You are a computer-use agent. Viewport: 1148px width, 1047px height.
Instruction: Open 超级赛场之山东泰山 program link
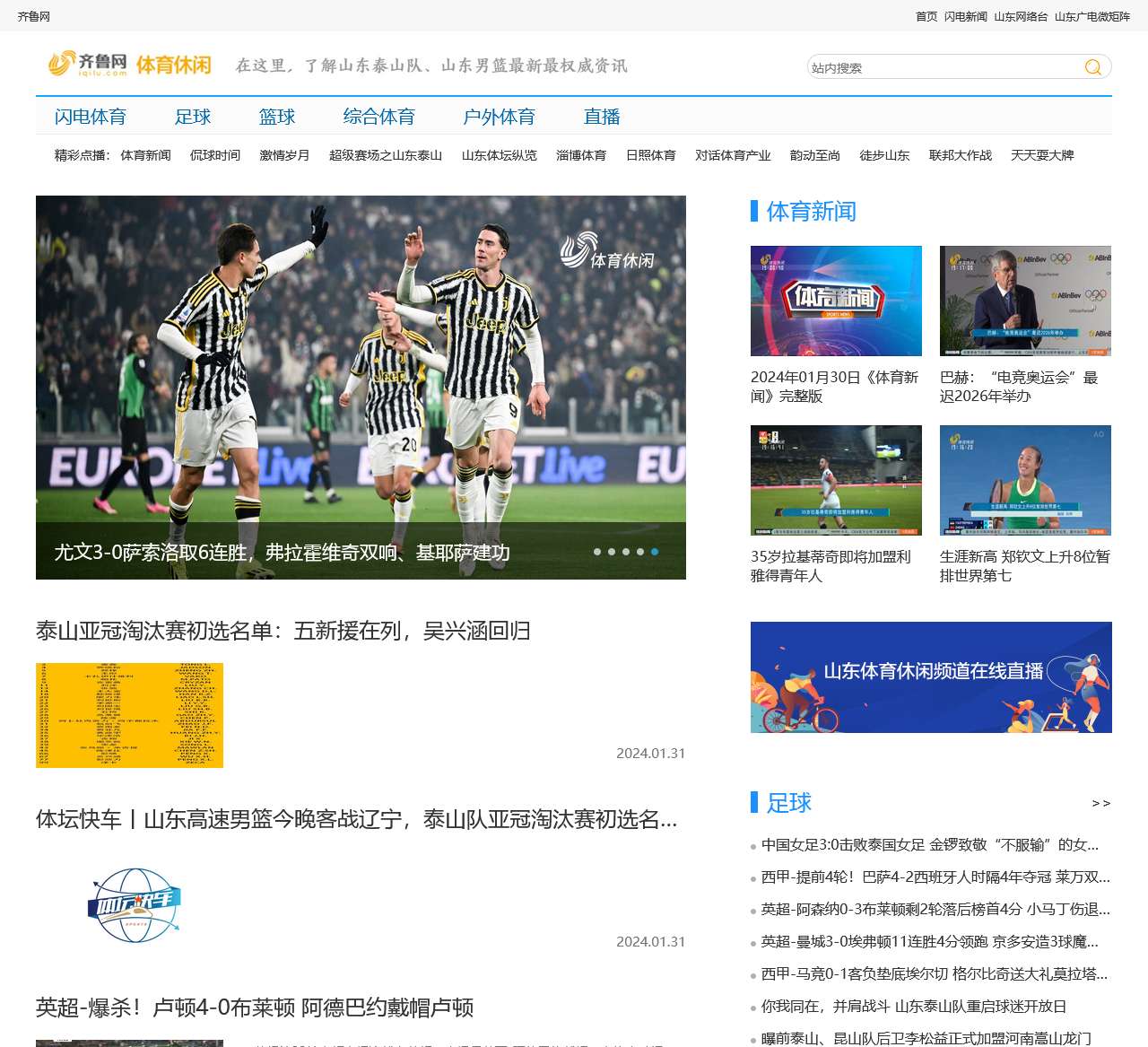pyautogui.click(x=386, y=155)
